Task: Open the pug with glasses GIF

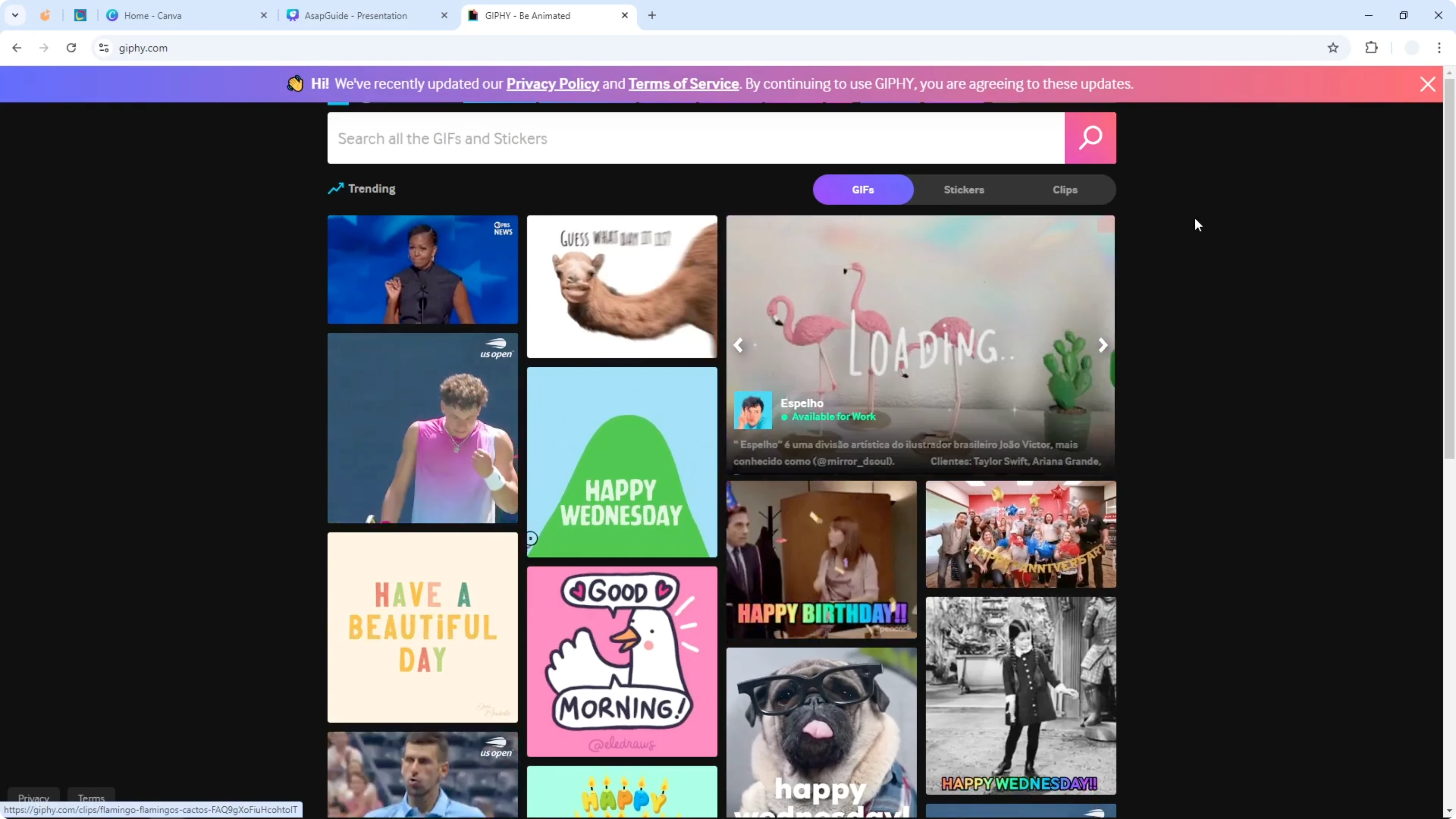Action: [x=821, y=732]
